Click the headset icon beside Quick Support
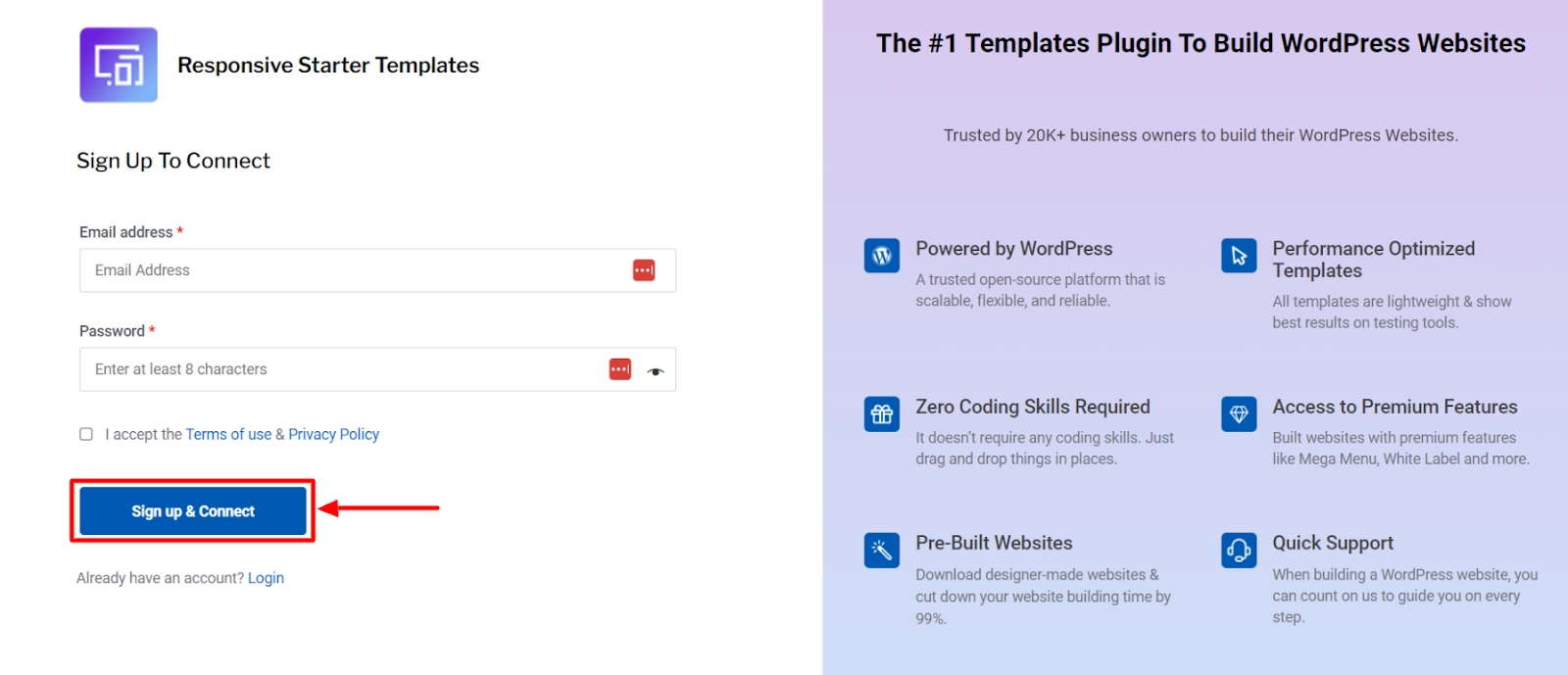The height and width of the screenshot is (675, 1568). 1239,551
